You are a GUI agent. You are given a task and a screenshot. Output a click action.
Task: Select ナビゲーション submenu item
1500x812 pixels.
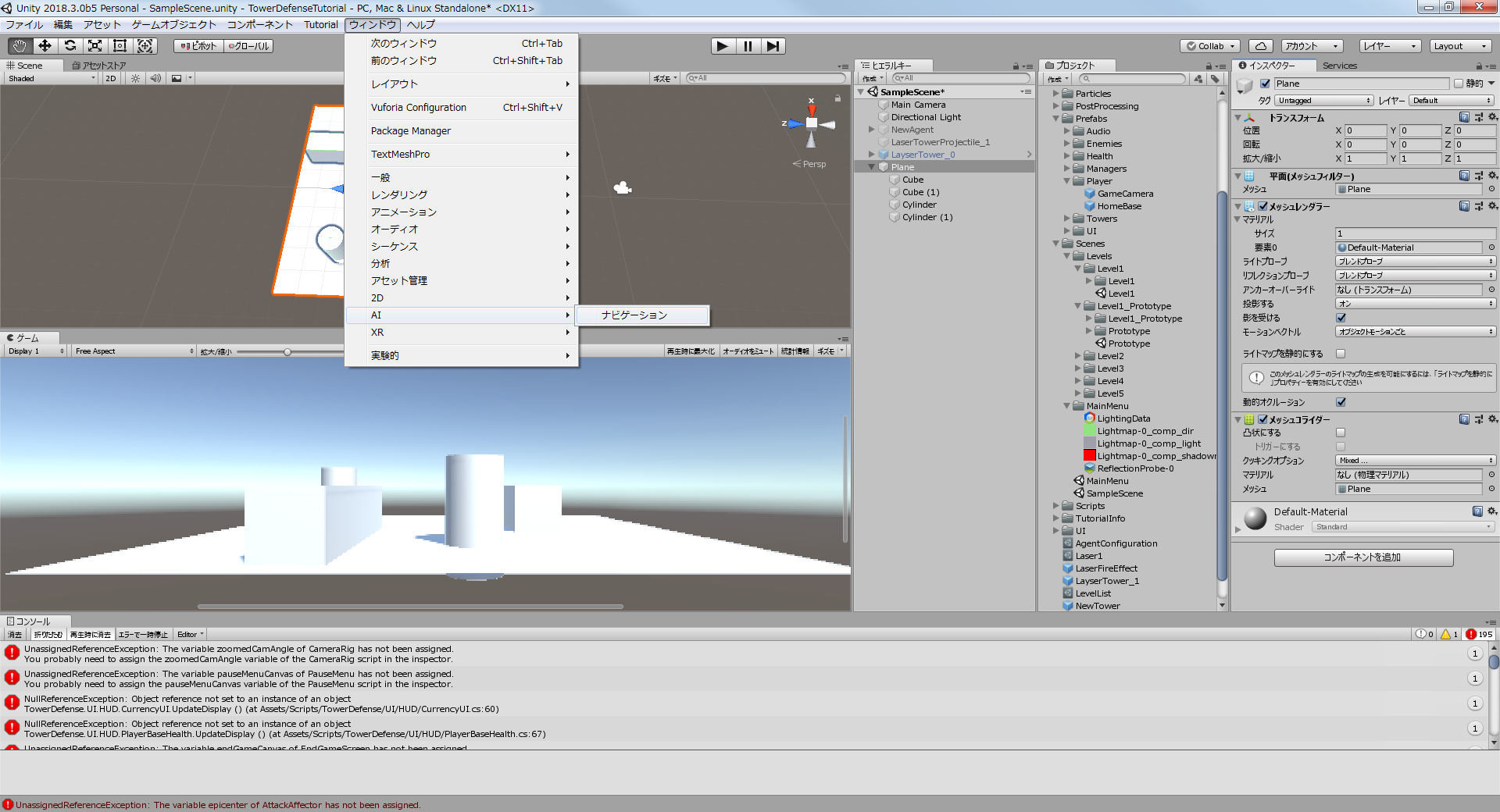(642, 315)
